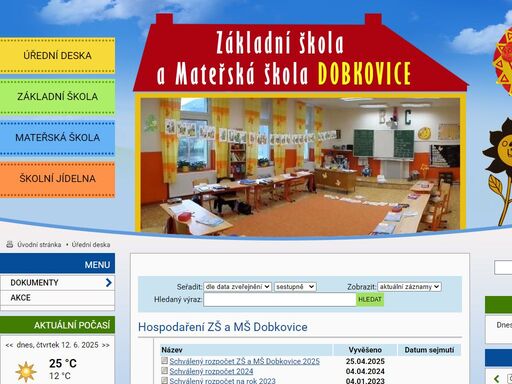
Task: Click the MENU panel header
Action: [57, 263]
